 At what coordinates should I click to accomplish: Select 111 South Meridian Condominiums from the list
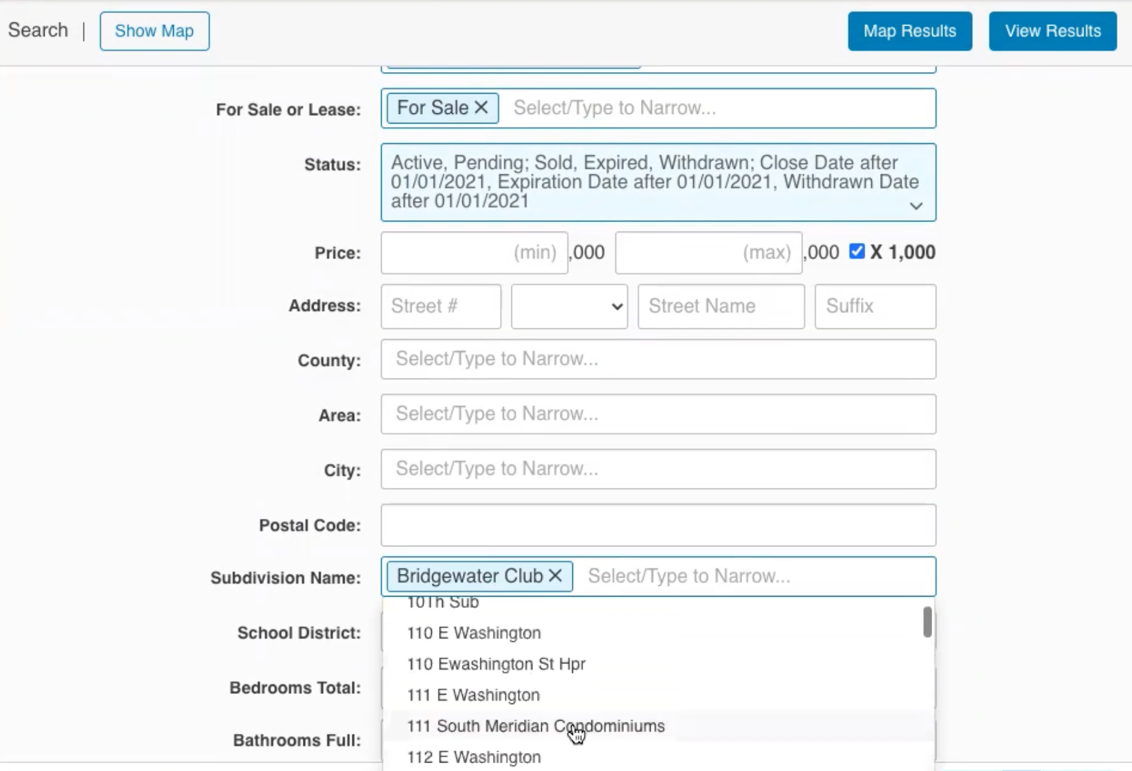click(536, 726)
